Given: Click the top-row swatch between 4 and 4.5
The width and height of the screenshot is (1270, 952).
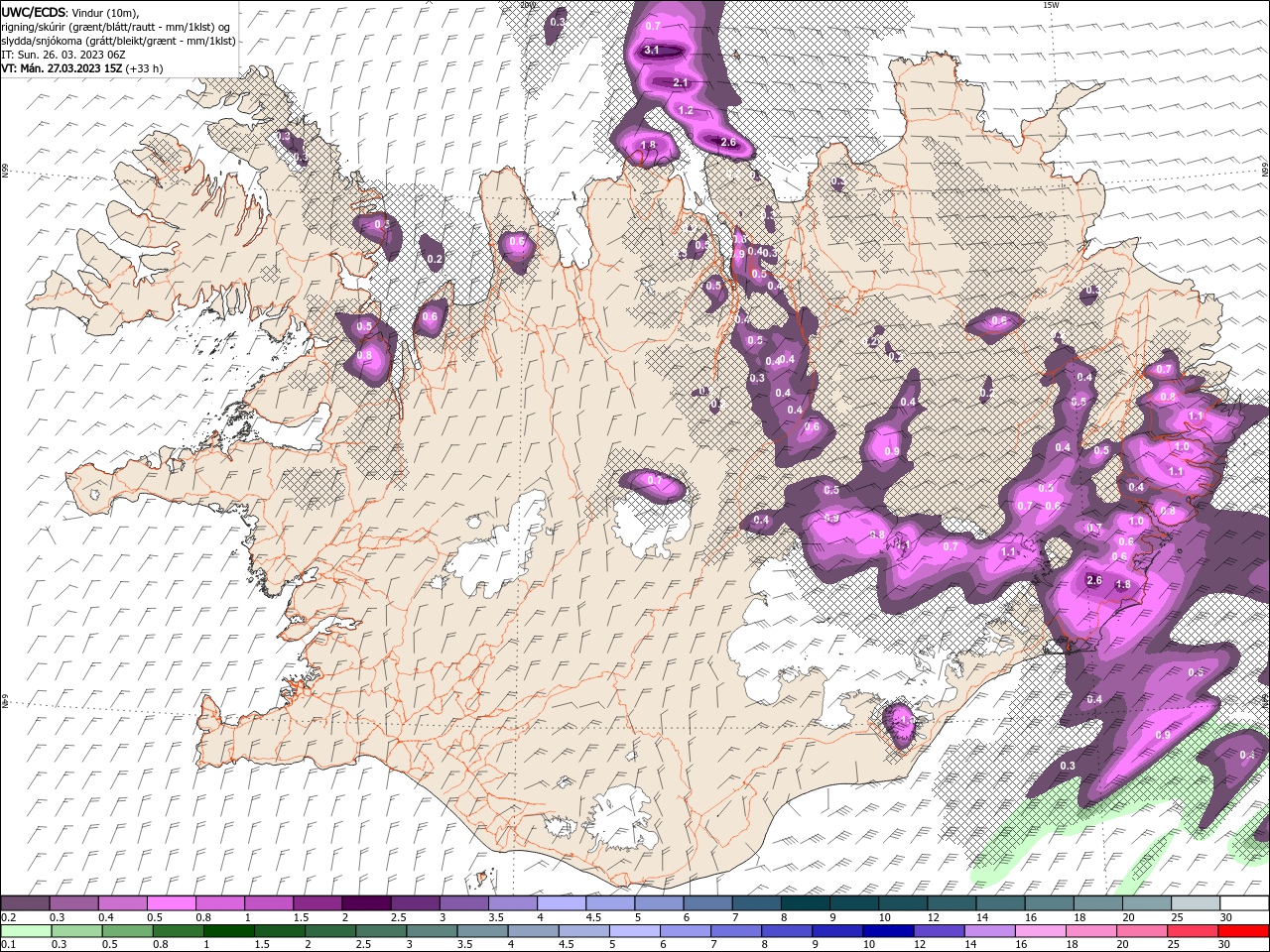Looking at the screenshot, I should click(561, 903).
